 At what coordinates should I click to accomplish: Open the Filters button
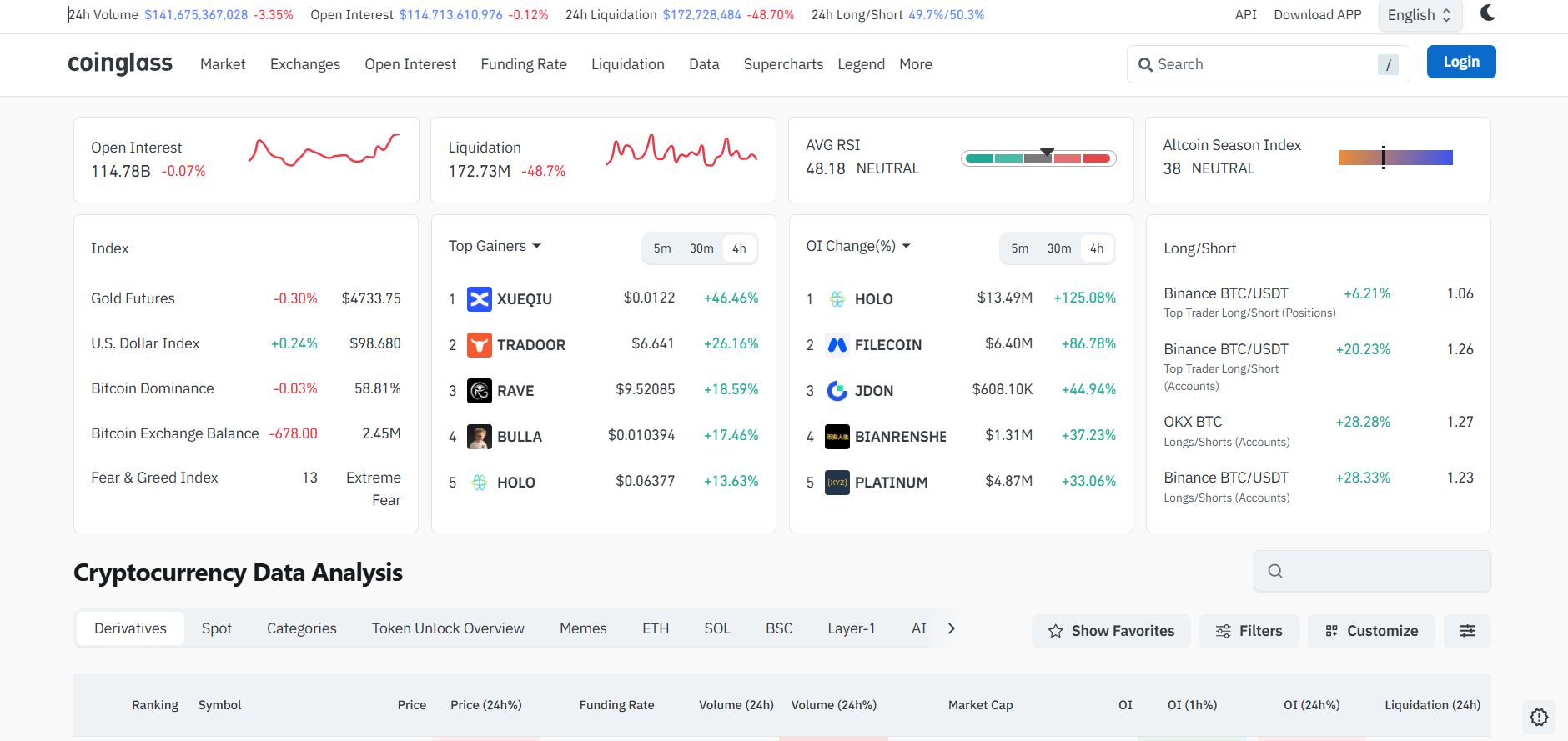pyautogui.click(x=1249, y=631)
